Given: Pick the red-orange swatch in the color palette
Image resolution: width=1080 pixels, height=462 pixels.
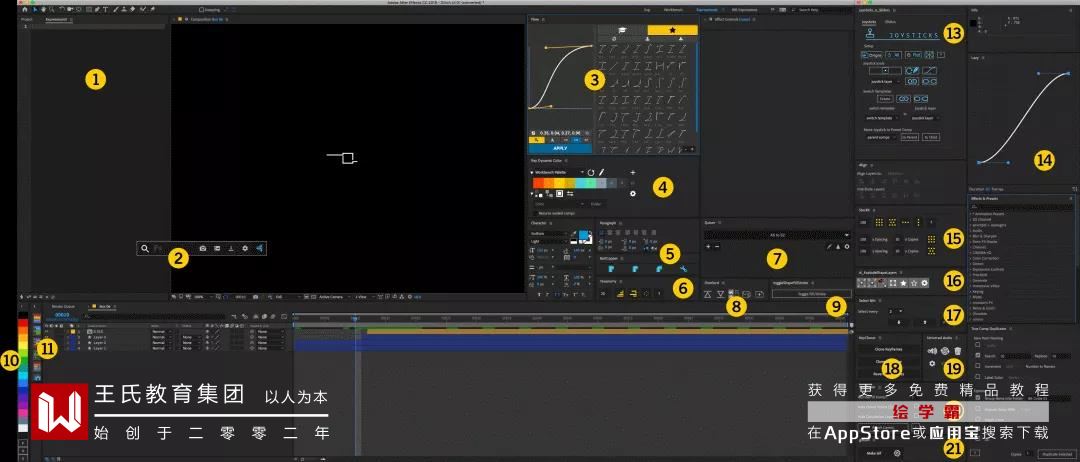Looking at the screenshot, I should coord(538,183).
